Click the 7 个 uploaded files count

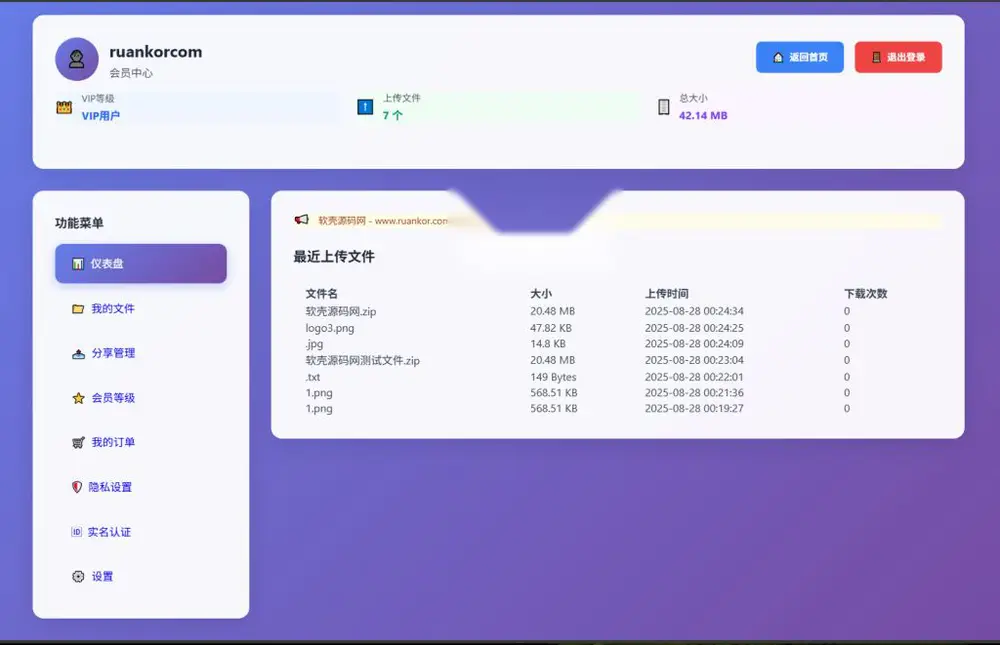(x=393, y=115)
